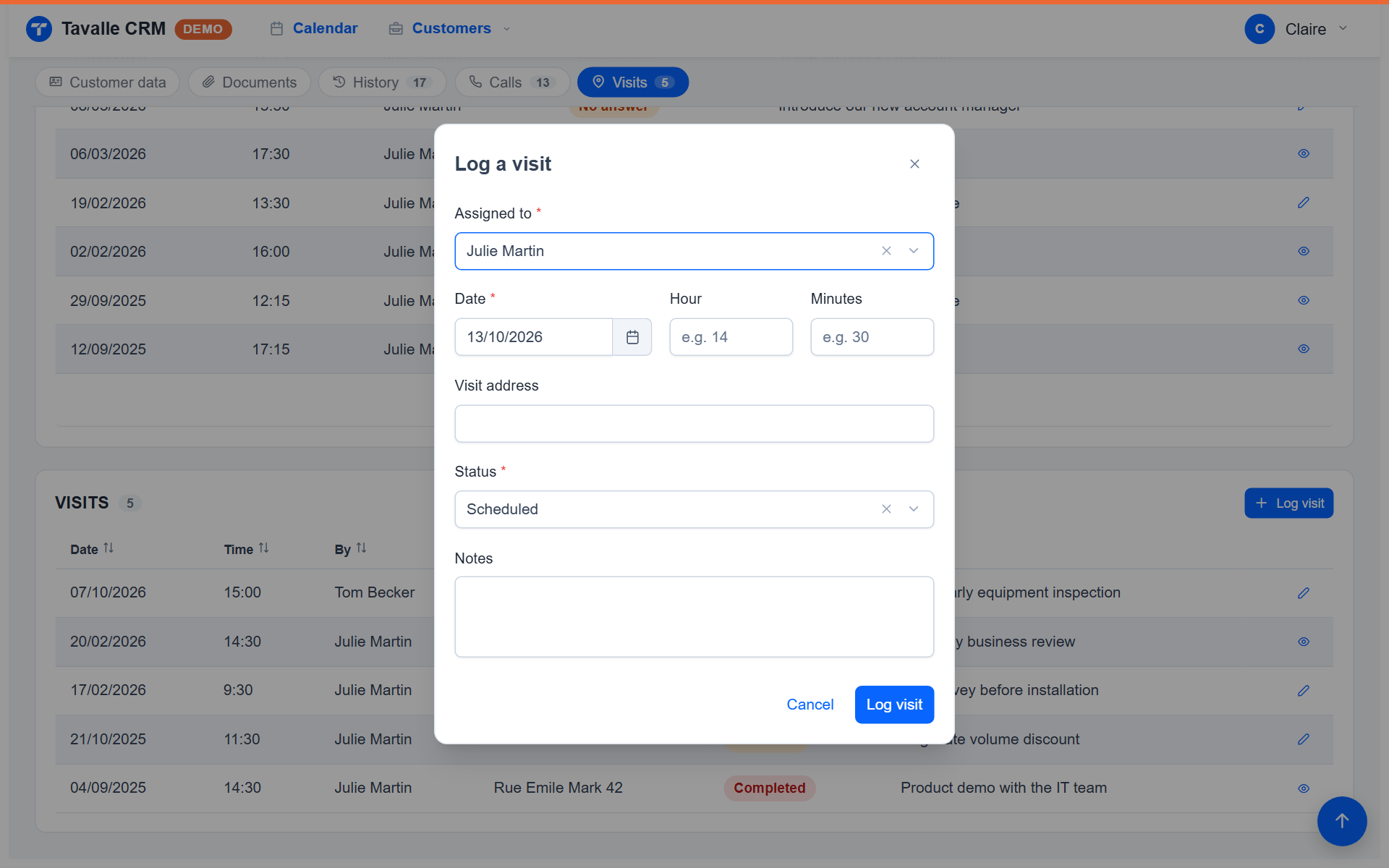The height and width of the screenshot is (868, 1389).
Task: Click the Notes text area
Action: point(694,617)
